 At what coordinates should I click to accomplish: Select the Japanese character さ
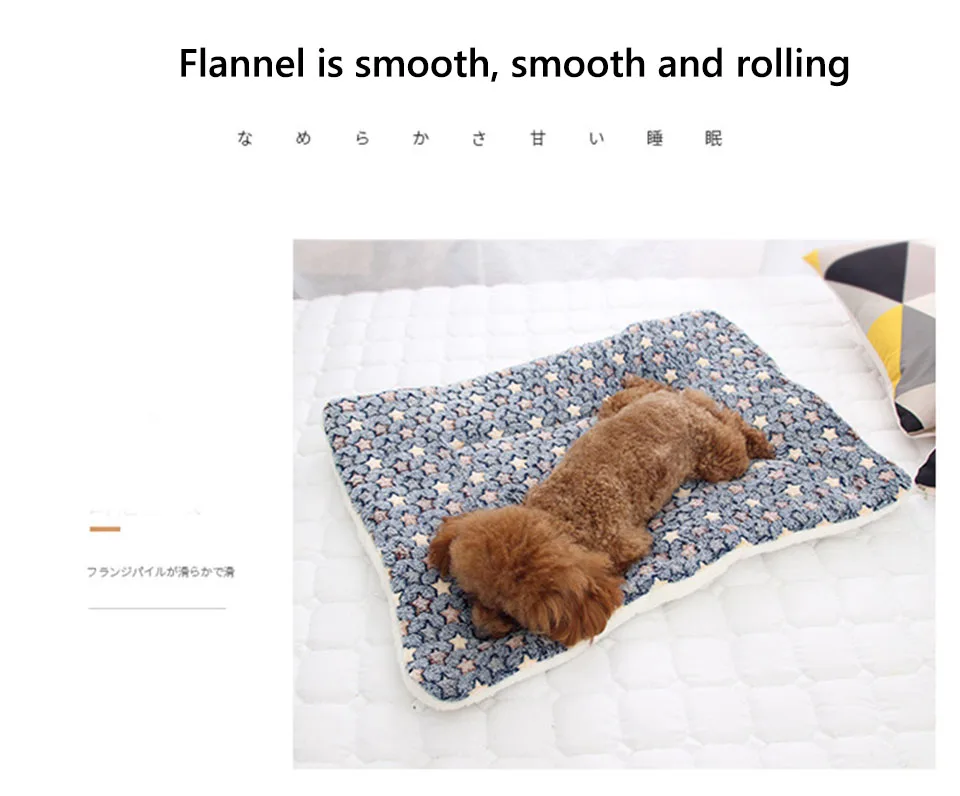tap(479, 138)
